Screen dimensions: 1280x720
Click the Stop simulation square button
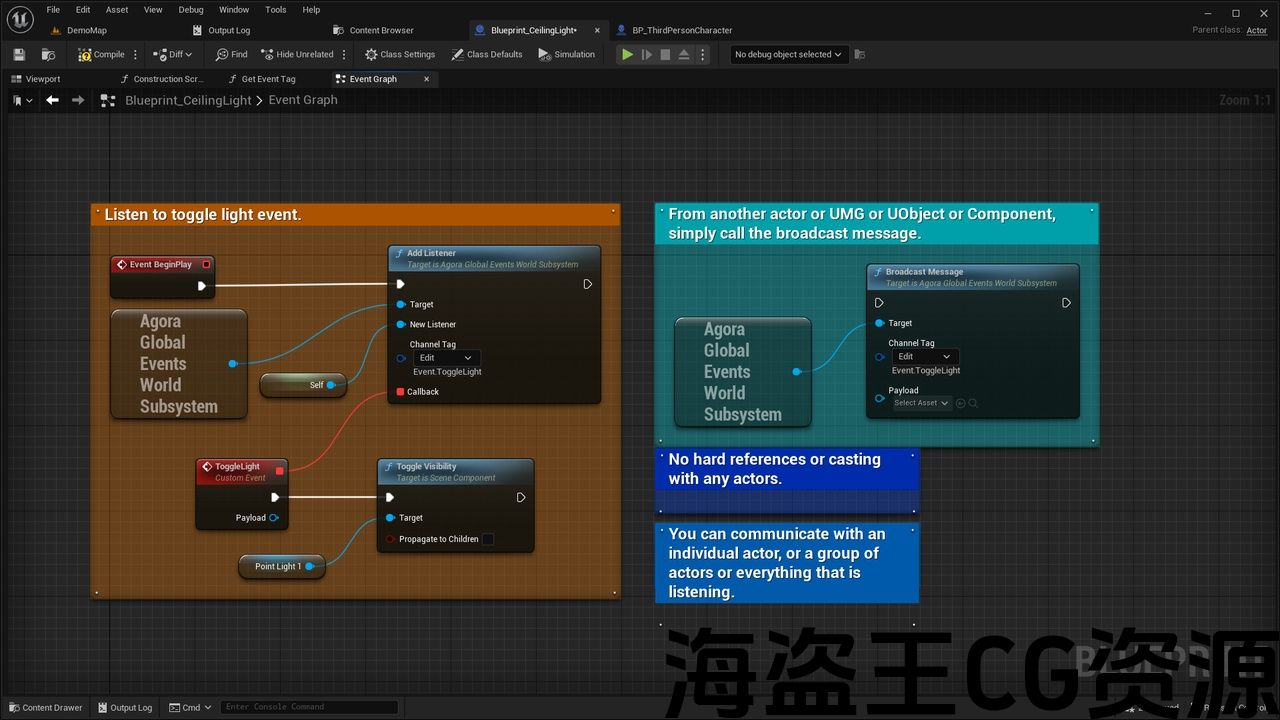coord(665,54)
